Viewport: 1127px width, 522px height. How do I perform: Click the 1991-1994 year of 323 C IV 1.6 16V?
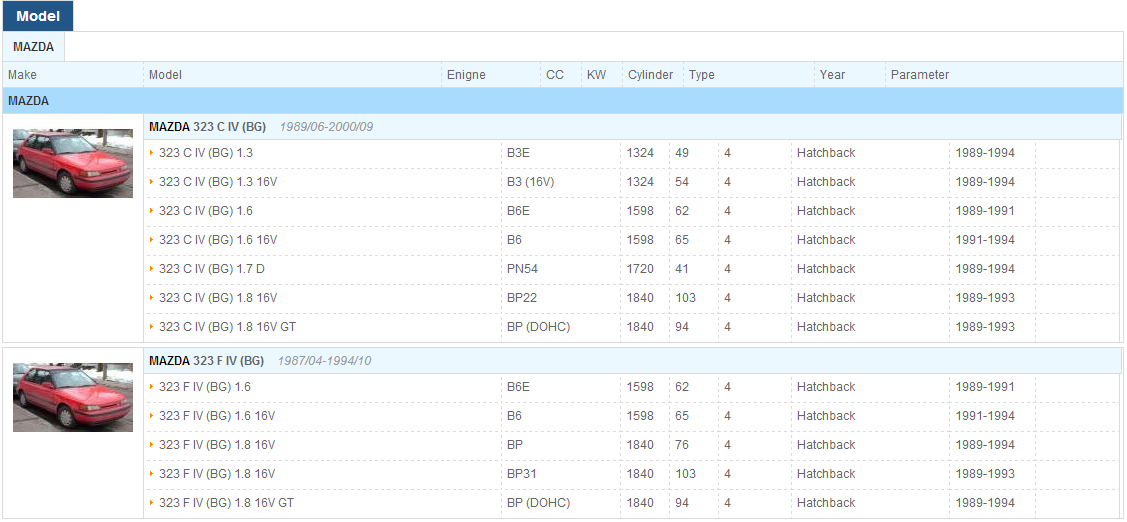985,239
